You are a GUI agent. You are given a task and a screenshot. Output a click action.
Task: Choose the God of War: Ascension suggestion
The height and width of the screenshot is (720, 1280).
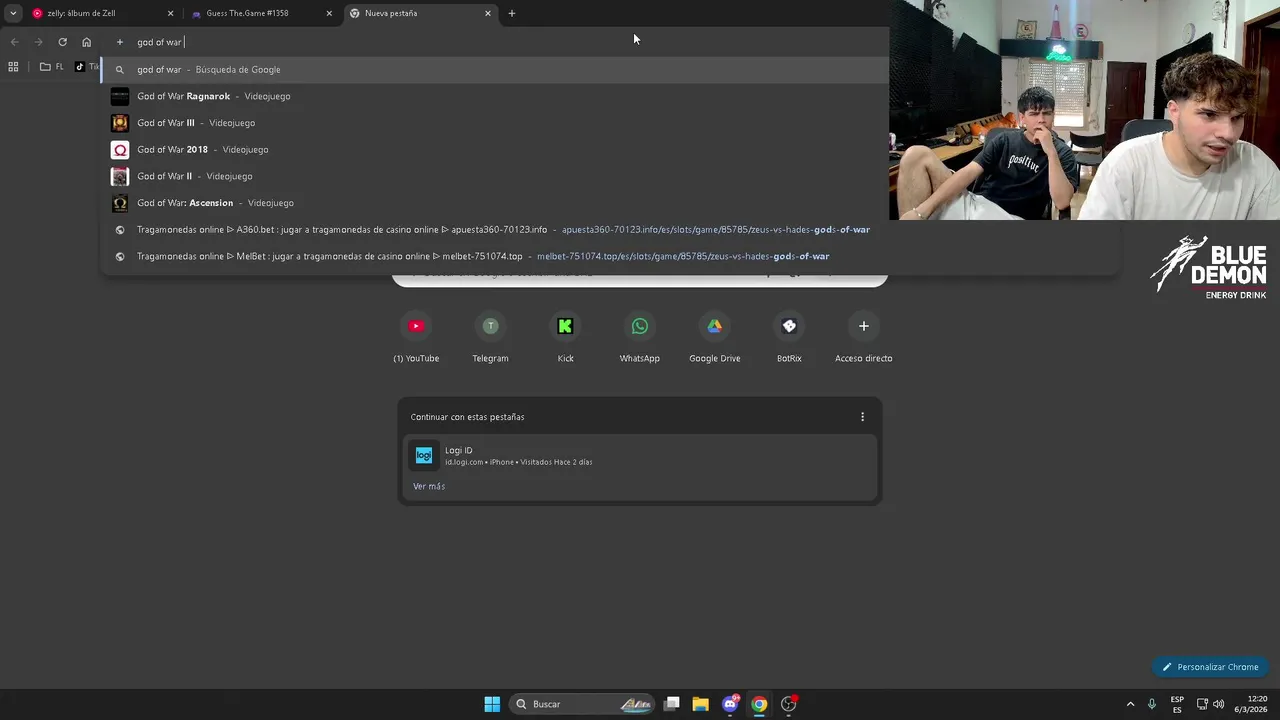point(495,203)
